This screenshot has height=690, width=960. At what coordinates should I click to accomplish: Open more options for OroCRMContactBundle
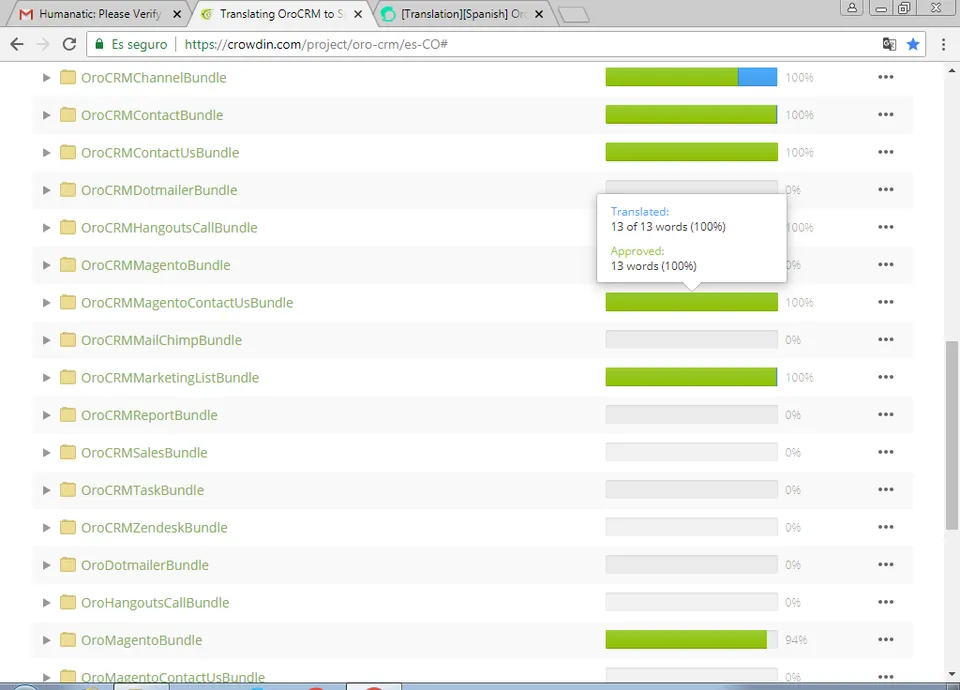[x=885, y=114]
